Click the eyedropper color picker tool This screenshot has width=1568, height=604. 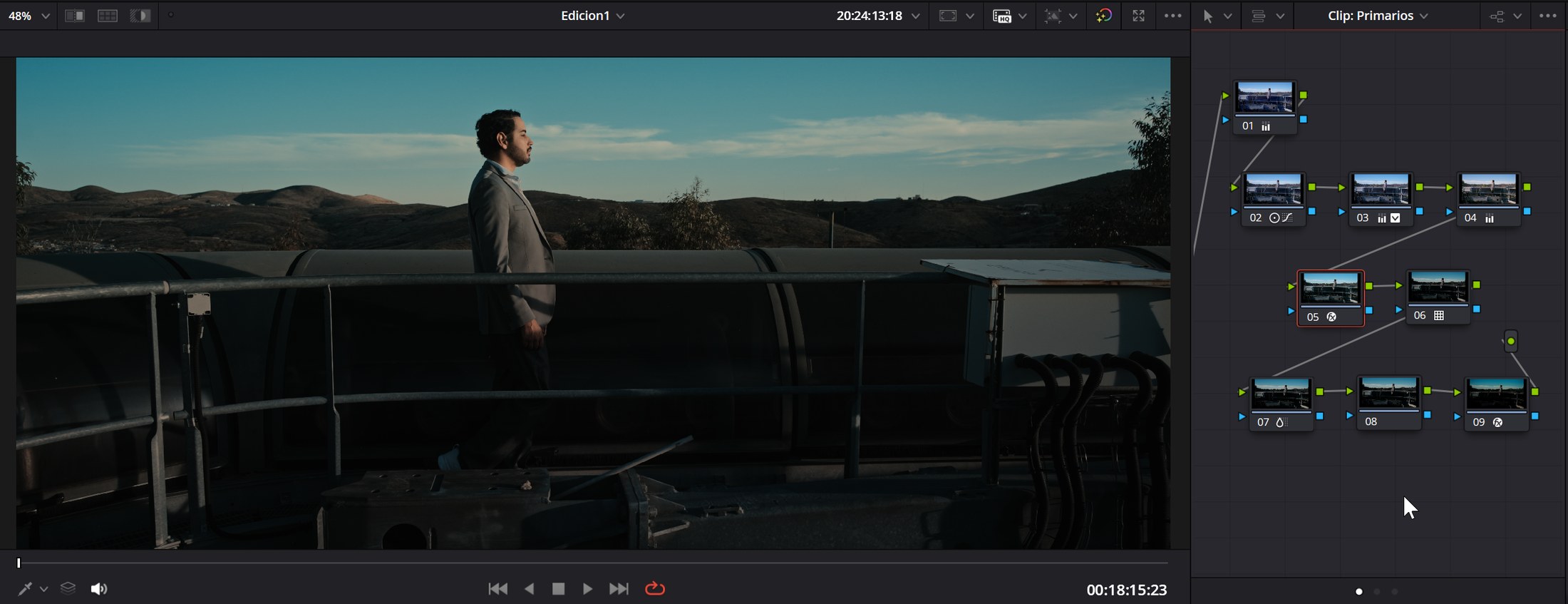click(25, 589)
